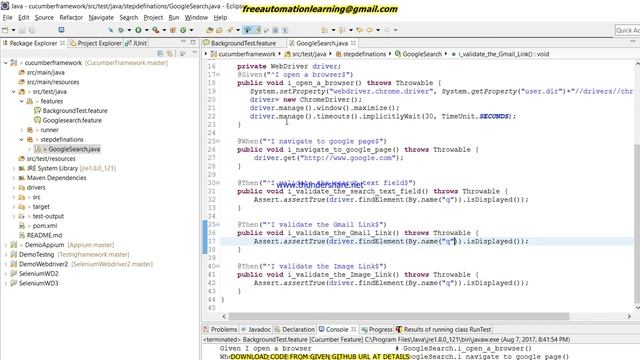
Task: Collapse the src/test/java folder
Action: tap(13, 92)
